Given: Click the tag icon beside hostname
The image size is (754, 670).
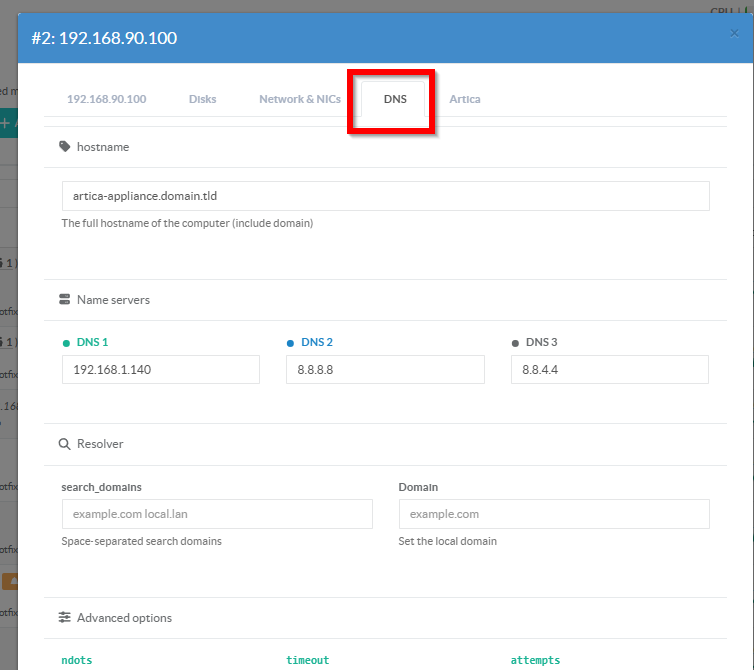Looking at the screenshot, I should tap(65, 147).
